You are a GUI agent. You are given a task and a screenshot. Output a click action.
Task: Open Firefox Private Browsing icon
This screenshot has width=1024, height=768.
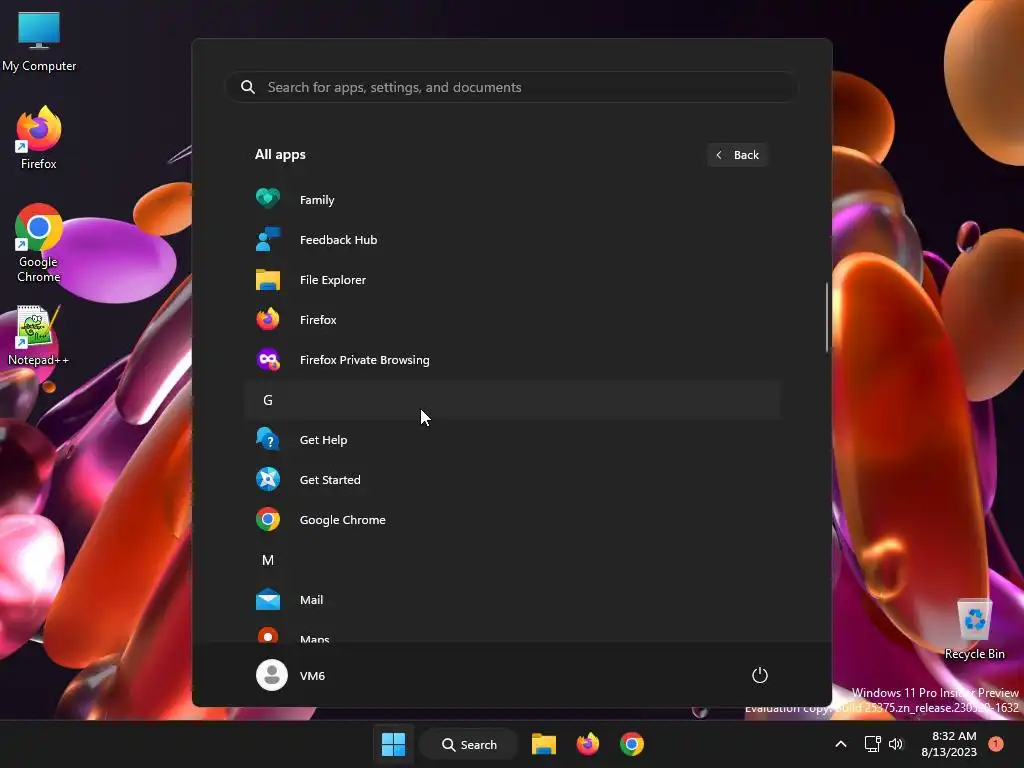pyautogui.click(x=268, y=360)
